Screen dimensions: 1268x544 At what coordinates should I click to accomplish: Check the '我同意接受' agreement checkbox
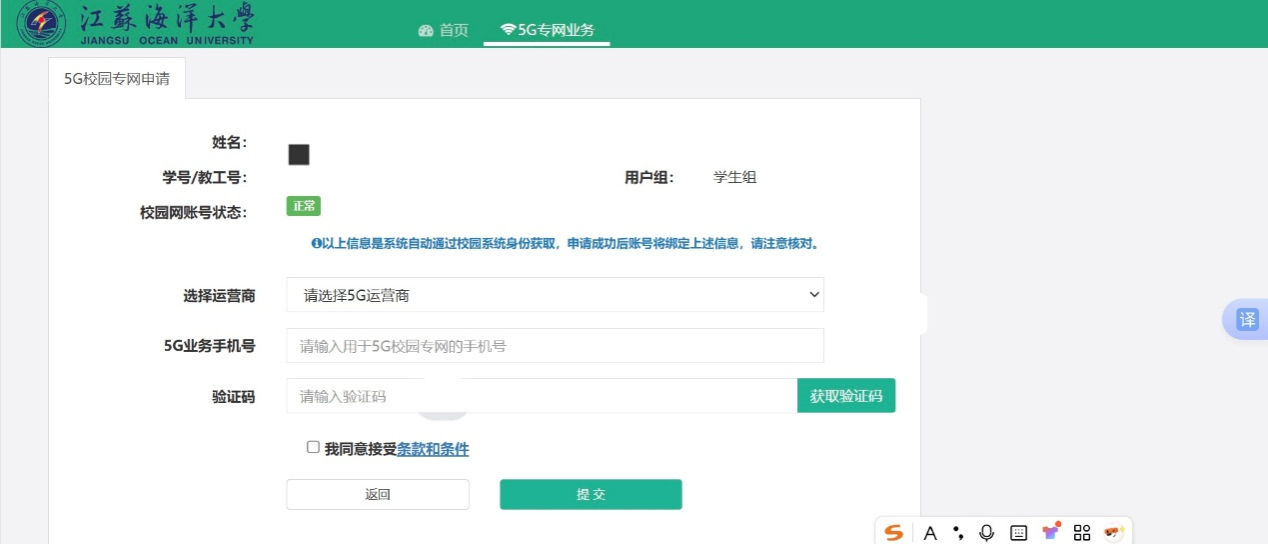pyautogui.click(x=313, y=448)
